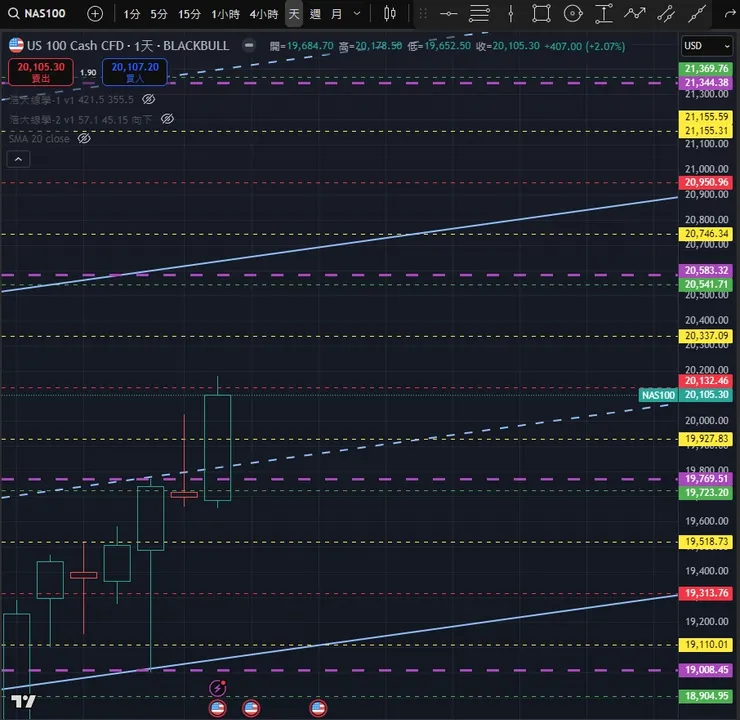Click the add symbol plus icon
This screenshot has width=740, height=720.
[x=95, y=14]
